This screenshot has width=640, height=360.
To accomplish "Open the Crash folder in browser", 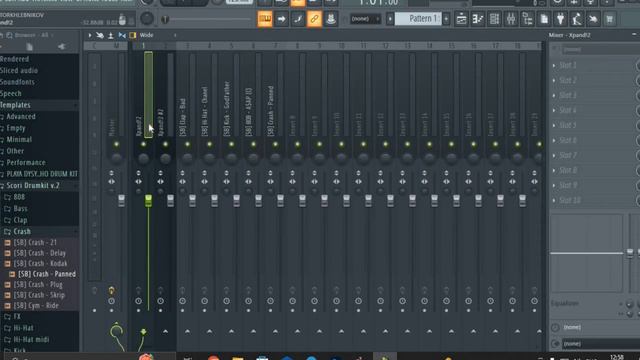I will [22, 231].
